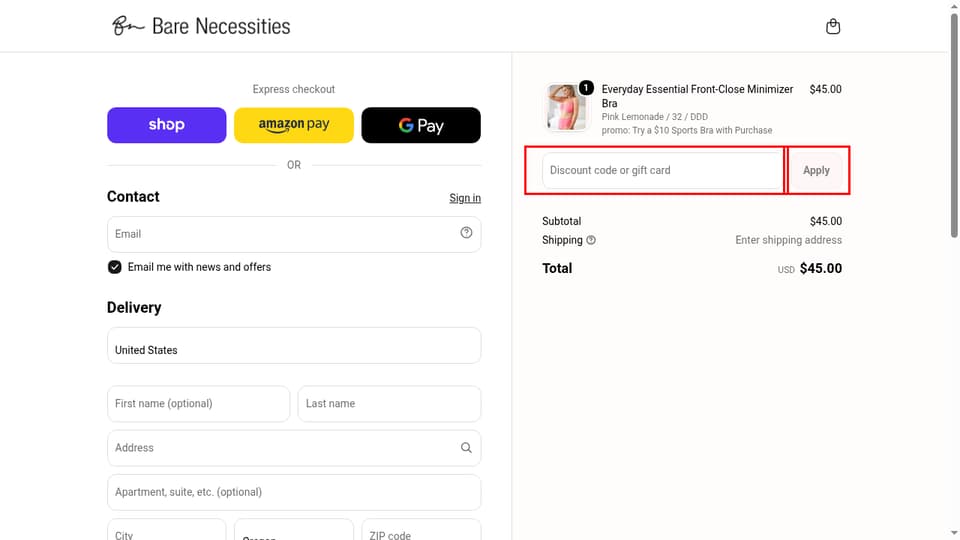Click the Express checkout heading
The image size is (960, 540).
(294, 89)
